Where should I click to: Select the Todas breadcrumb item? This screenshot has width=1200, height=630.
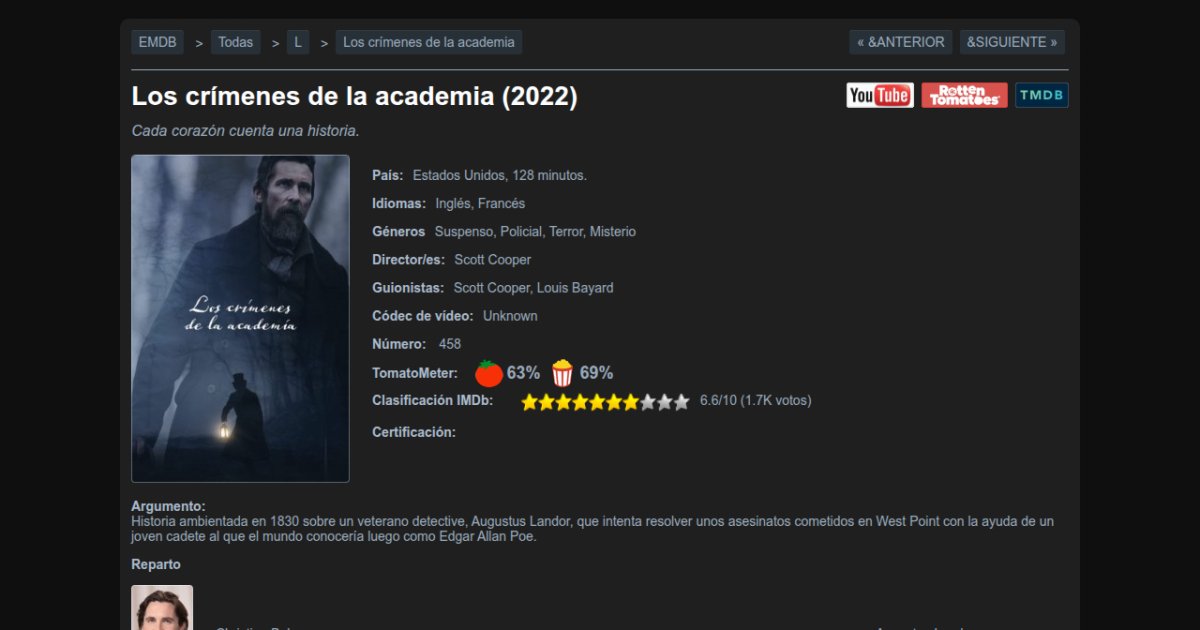coord(236,42)
